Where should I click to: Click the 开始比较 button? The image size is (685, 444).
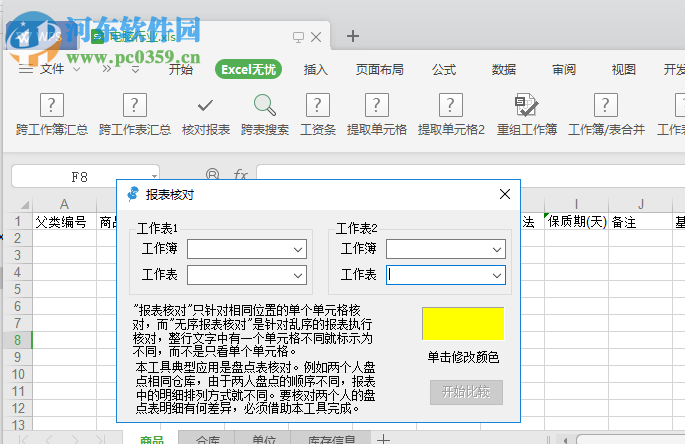coord(466,392)
